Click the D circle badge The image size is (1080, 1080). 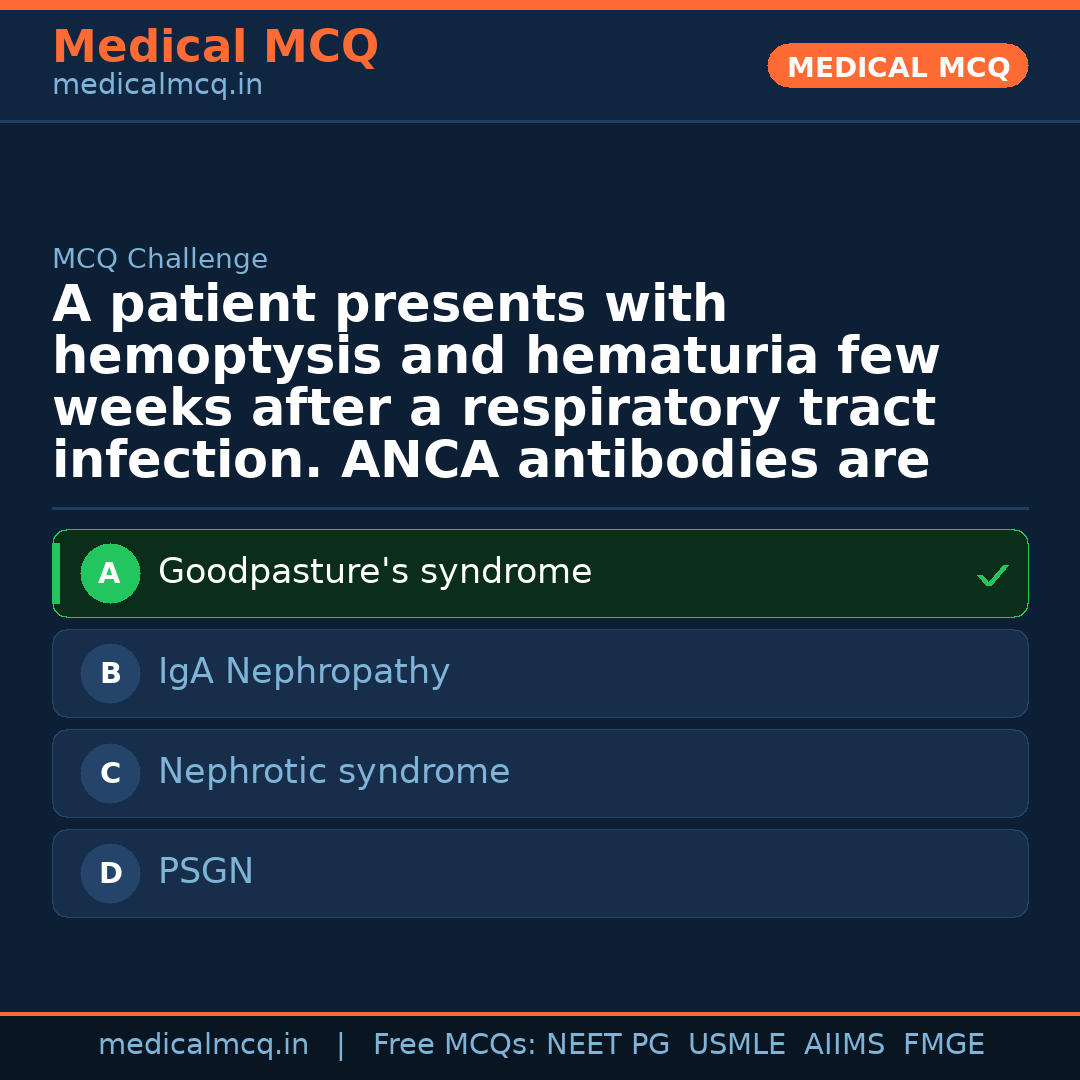click(110, 873)
